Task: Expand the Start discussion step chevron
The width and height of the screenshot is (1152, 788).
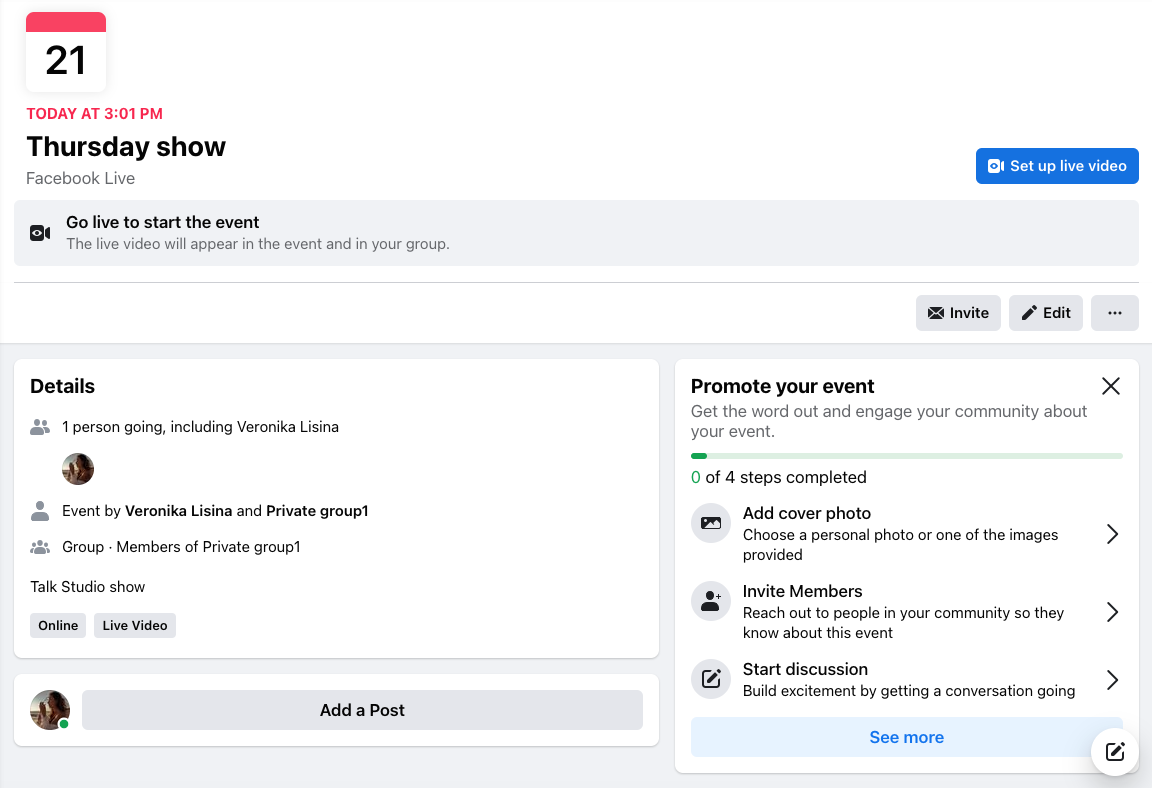Action: (x=1112, y=679)
